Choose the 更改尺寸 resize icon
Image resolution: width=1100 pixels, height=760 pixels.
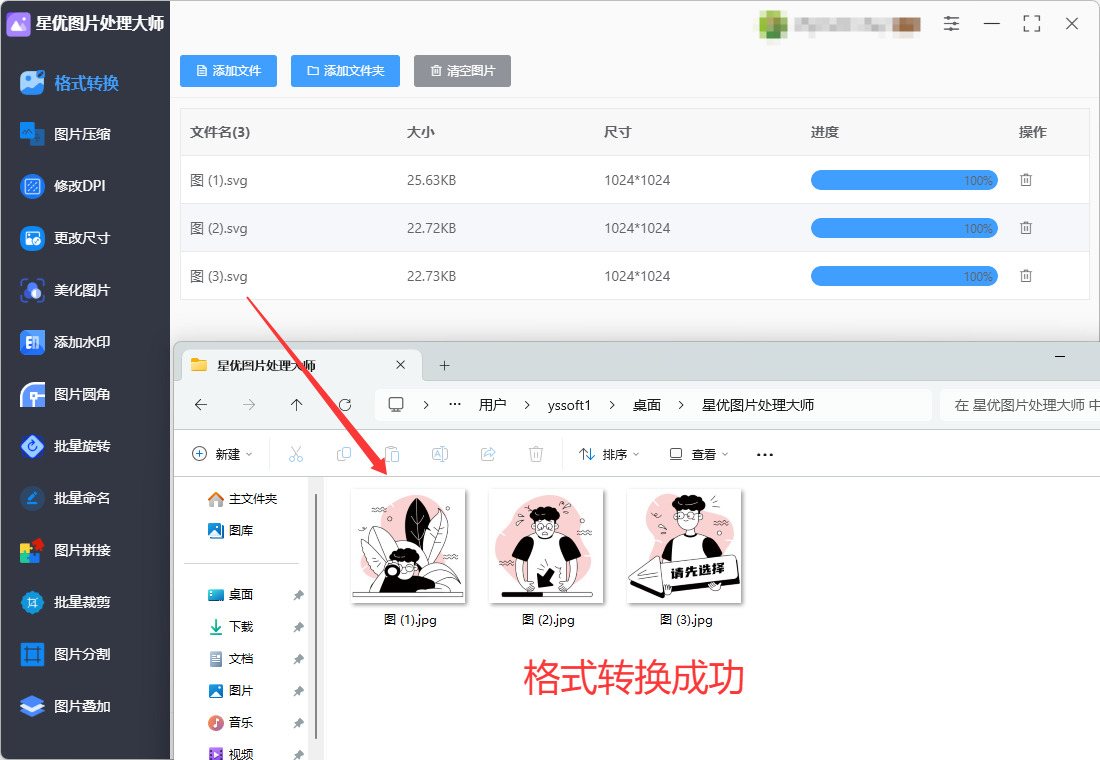click(32, 238)
